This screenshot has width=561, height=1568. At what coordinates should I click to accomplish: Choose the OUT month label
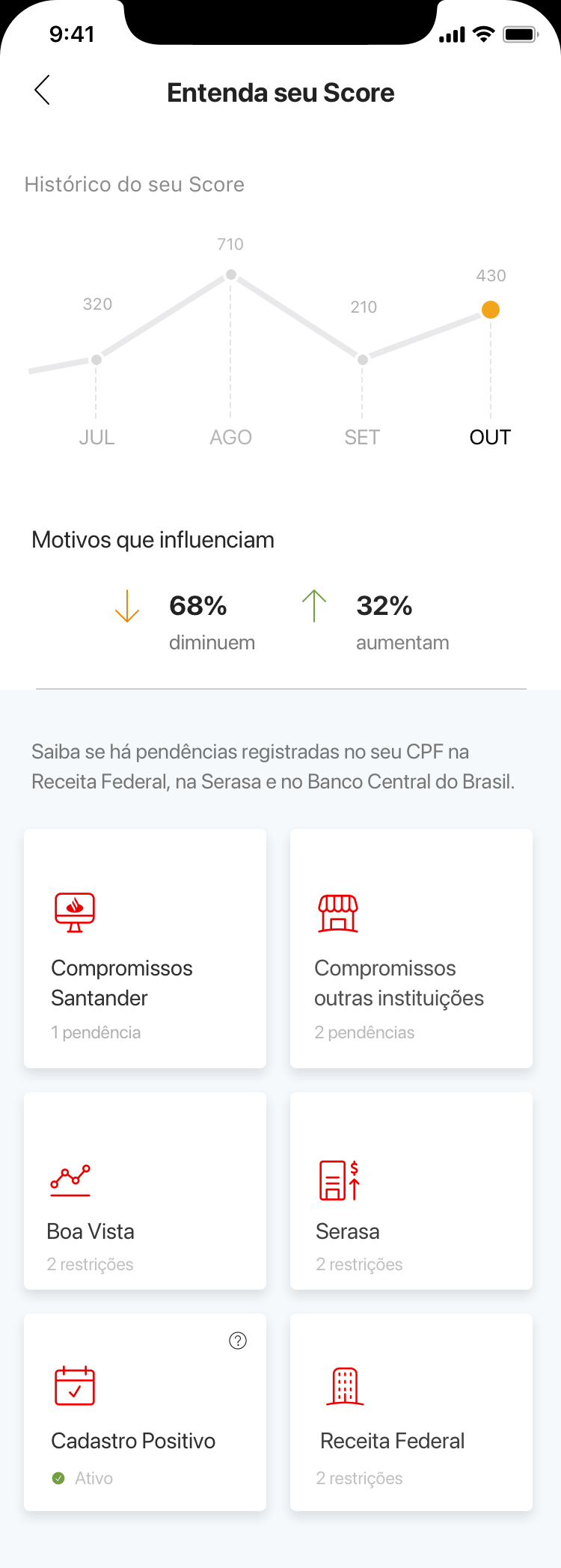tap(490, 438)
